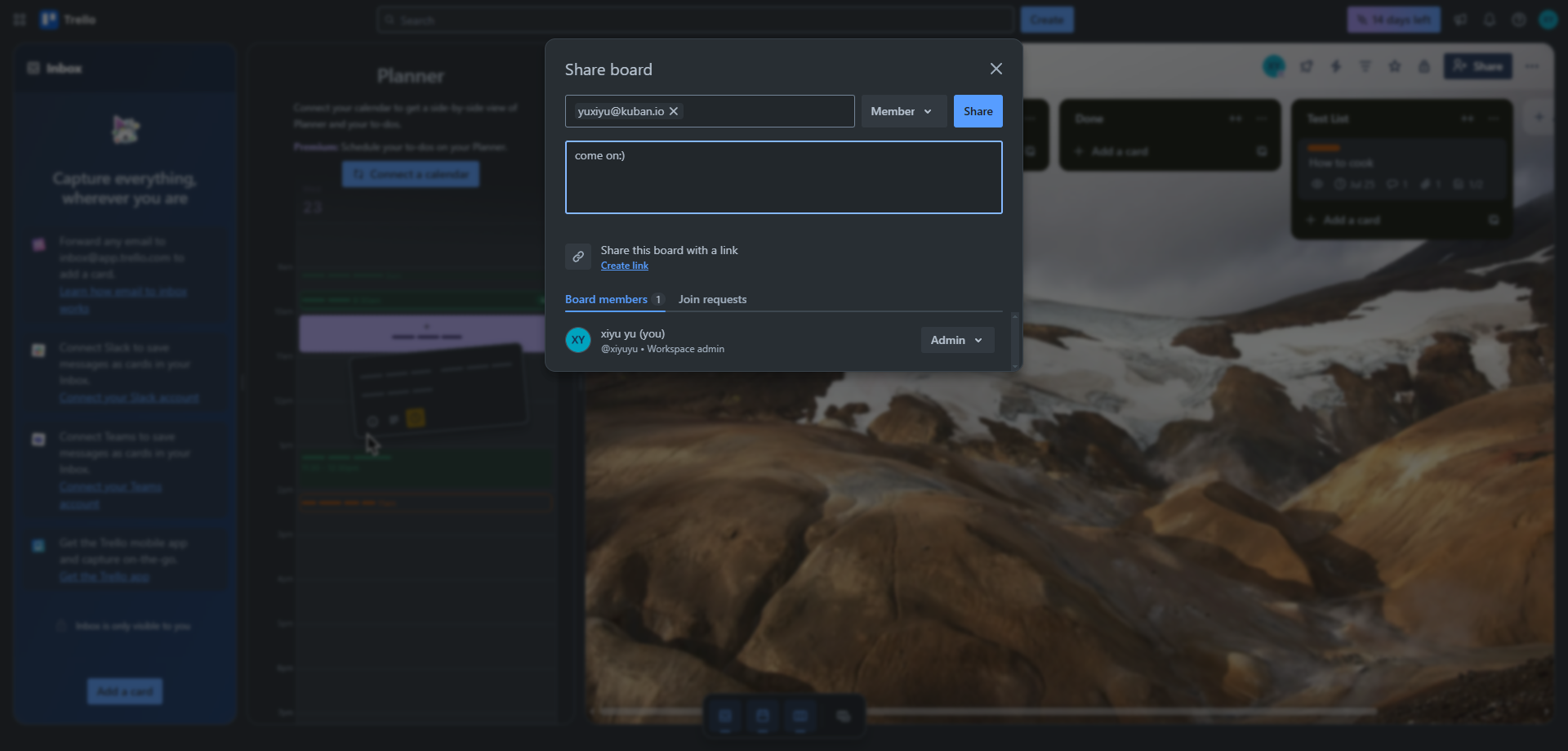Open the Done list actions menu
The image size is (1568, 751).
1262,118
